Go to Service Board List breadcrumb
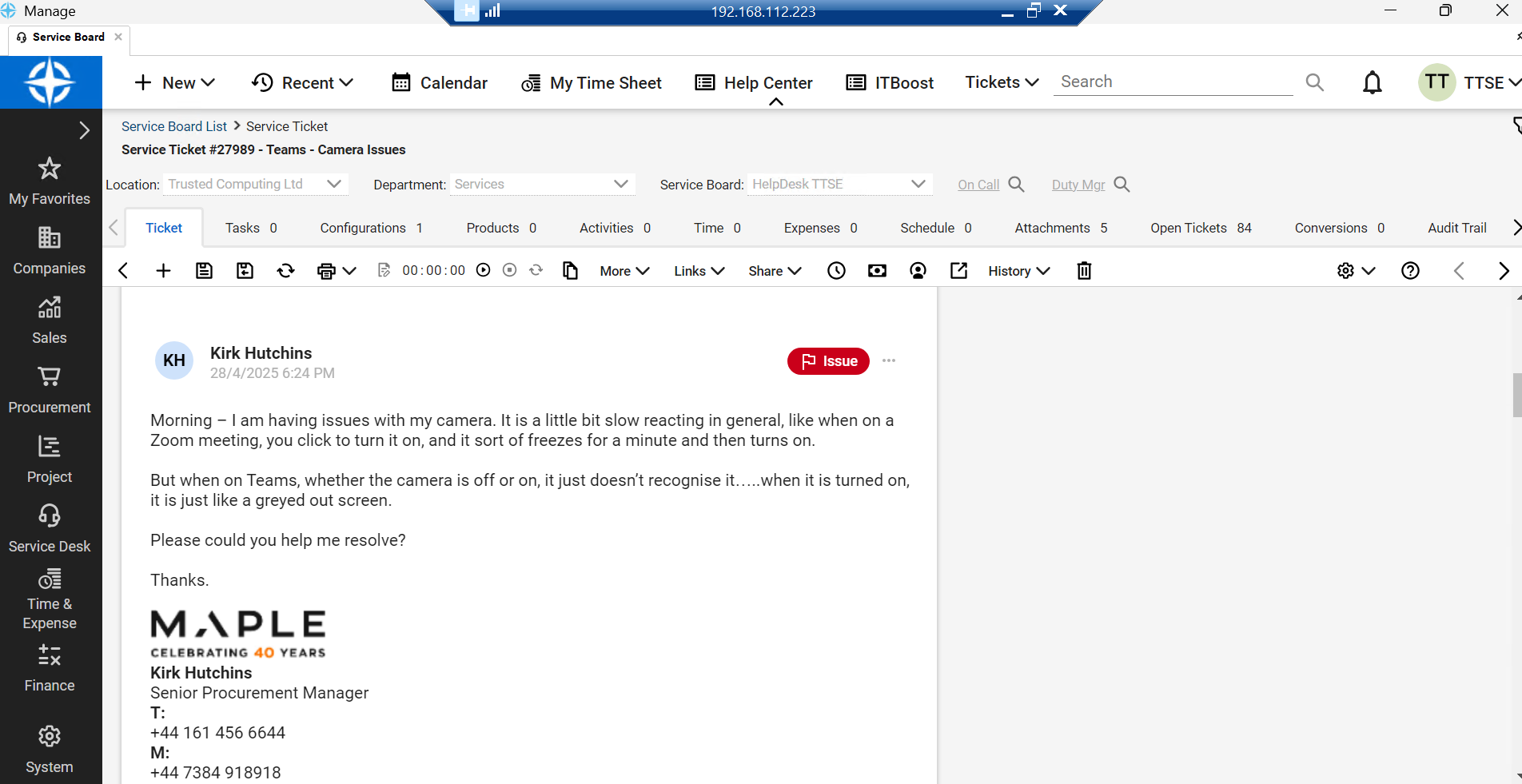 pos(174,126)
